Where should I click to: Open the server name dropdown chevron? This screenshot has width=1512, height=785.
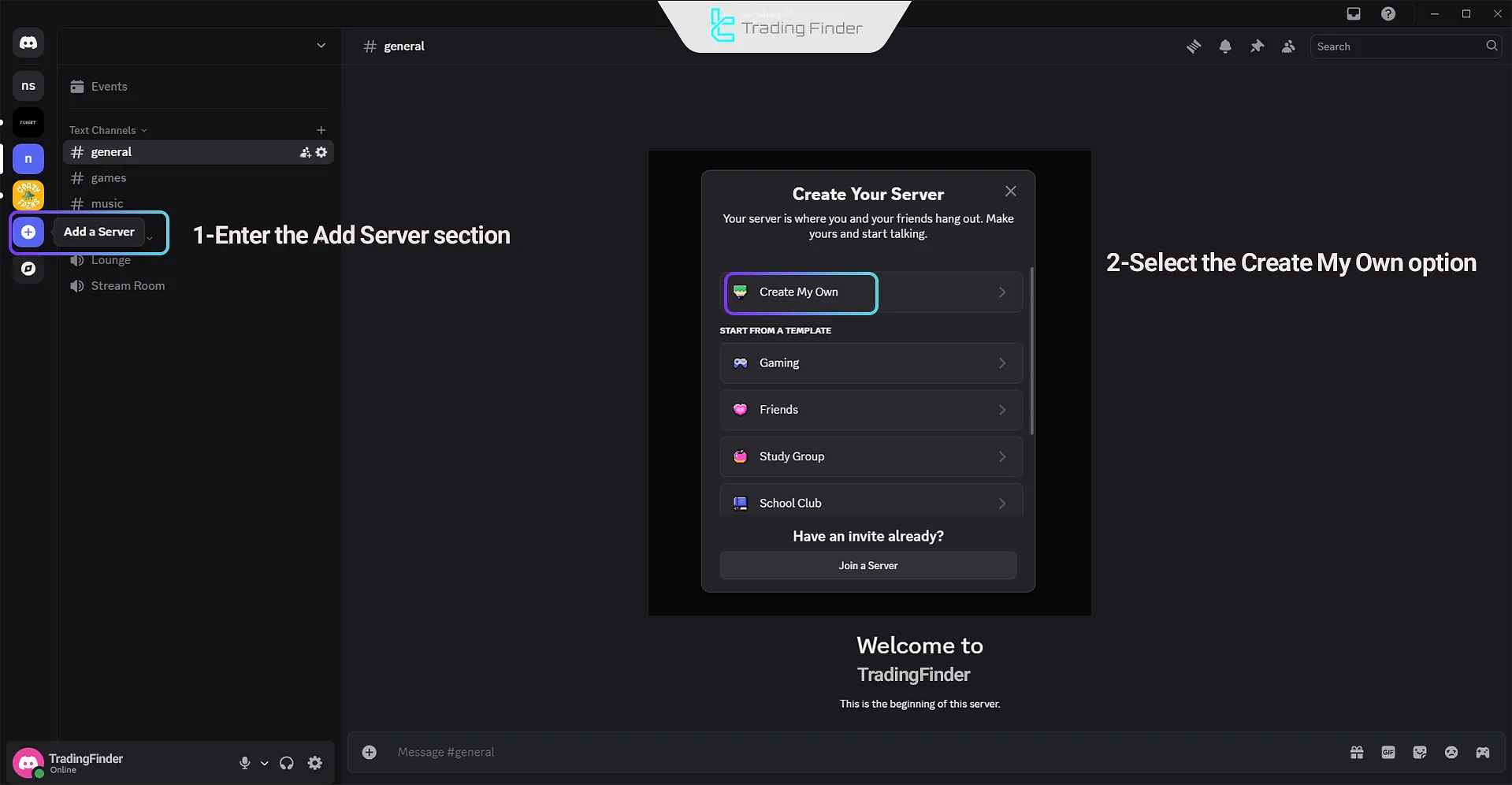[321, 46]
